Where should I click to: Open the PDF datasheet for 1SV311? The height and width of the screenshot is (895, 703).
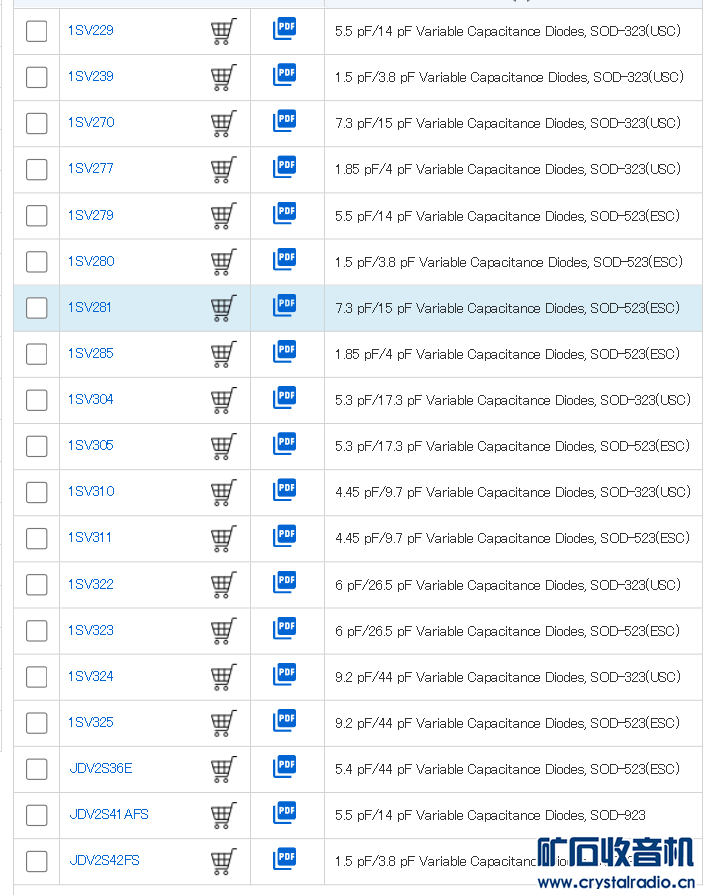pyautogui.click(x=285, y=535)
